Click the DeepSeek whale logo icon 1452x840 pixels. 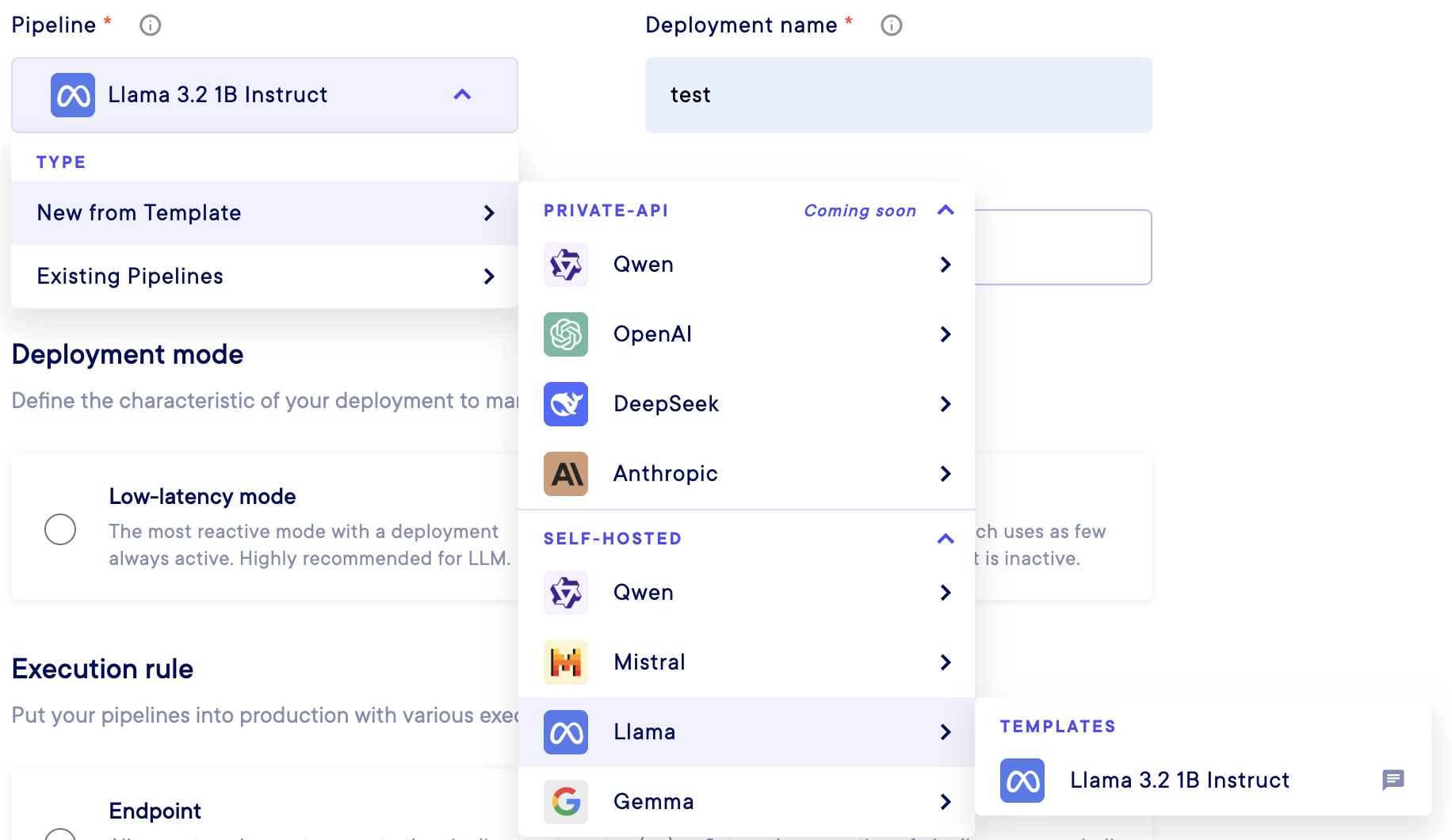click(x=566, y=404)
